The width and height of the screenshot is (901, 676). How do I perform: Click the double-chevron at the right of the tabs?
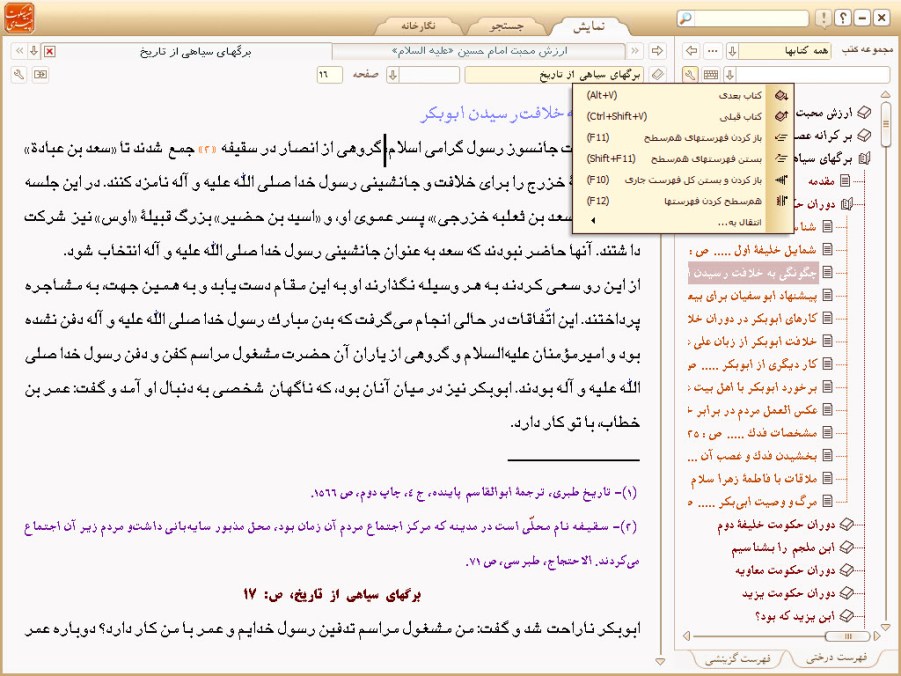pos(635,51)
